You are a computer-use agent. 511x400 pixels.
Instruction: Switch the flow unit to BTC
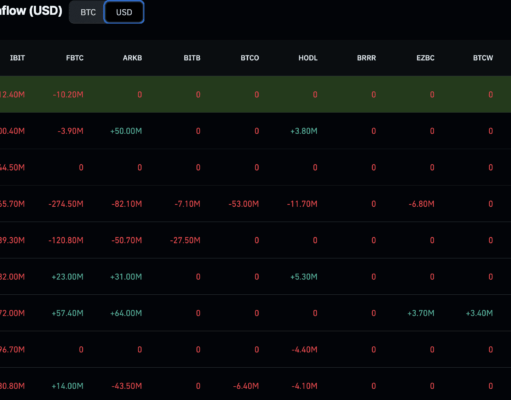click(88, 12)
